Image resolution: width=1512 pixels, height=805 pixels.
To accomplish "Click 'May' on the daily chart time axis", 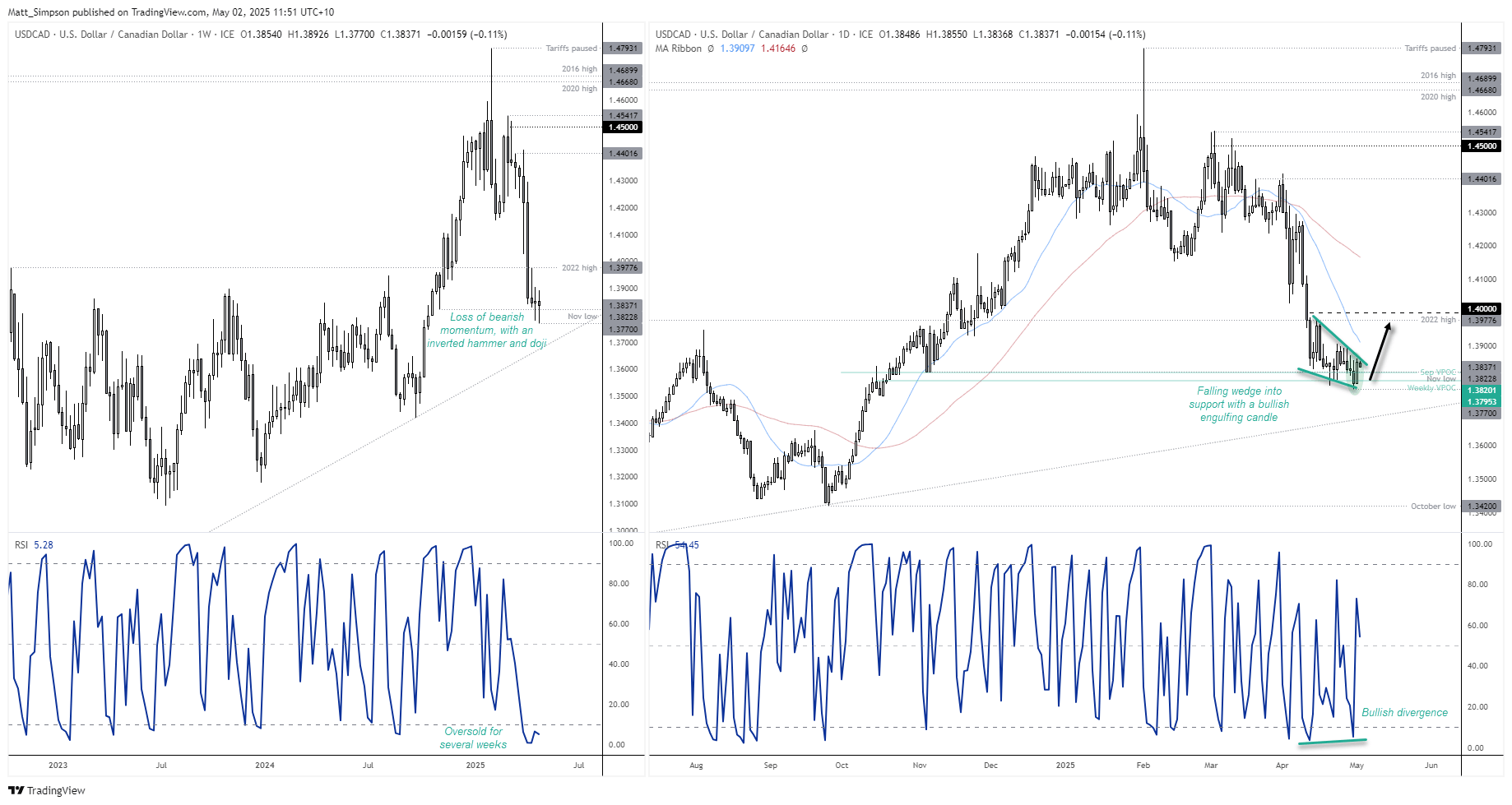I will 1357,766.
